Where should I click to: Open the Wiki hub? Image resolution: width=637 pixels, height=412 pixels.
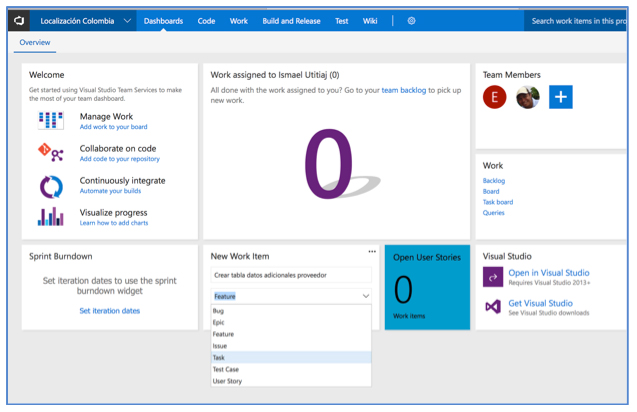click(370, 21)
